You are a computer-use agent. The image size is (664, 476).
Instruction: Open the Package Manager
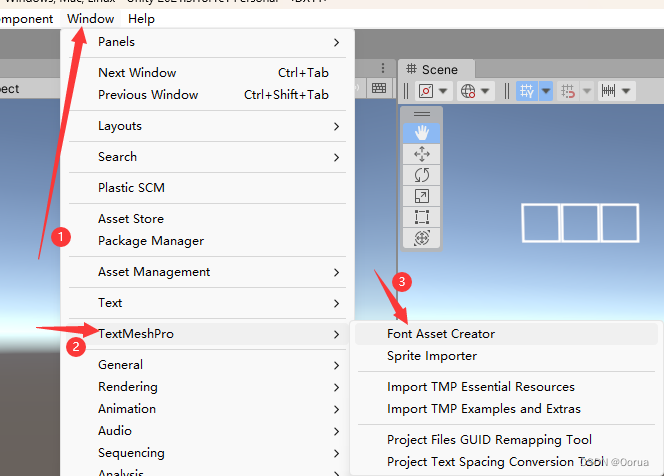[x=208, y=241]
